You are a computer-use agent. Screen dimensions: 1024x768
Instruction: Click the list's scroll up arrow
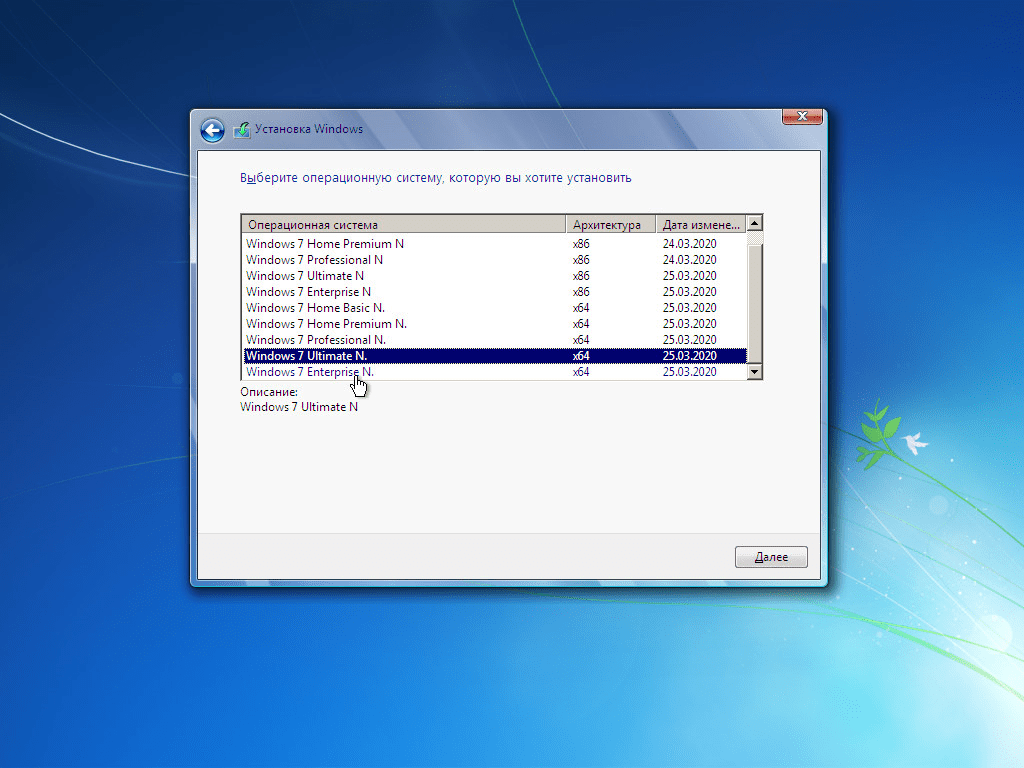pos(754,223)
